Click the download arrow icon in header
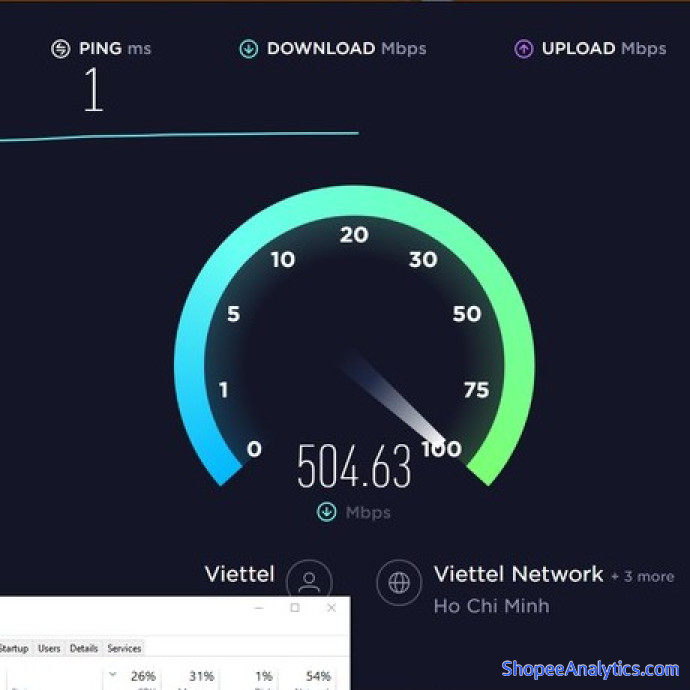Screen dimensions: 690x690 click(x=249, y=49)
